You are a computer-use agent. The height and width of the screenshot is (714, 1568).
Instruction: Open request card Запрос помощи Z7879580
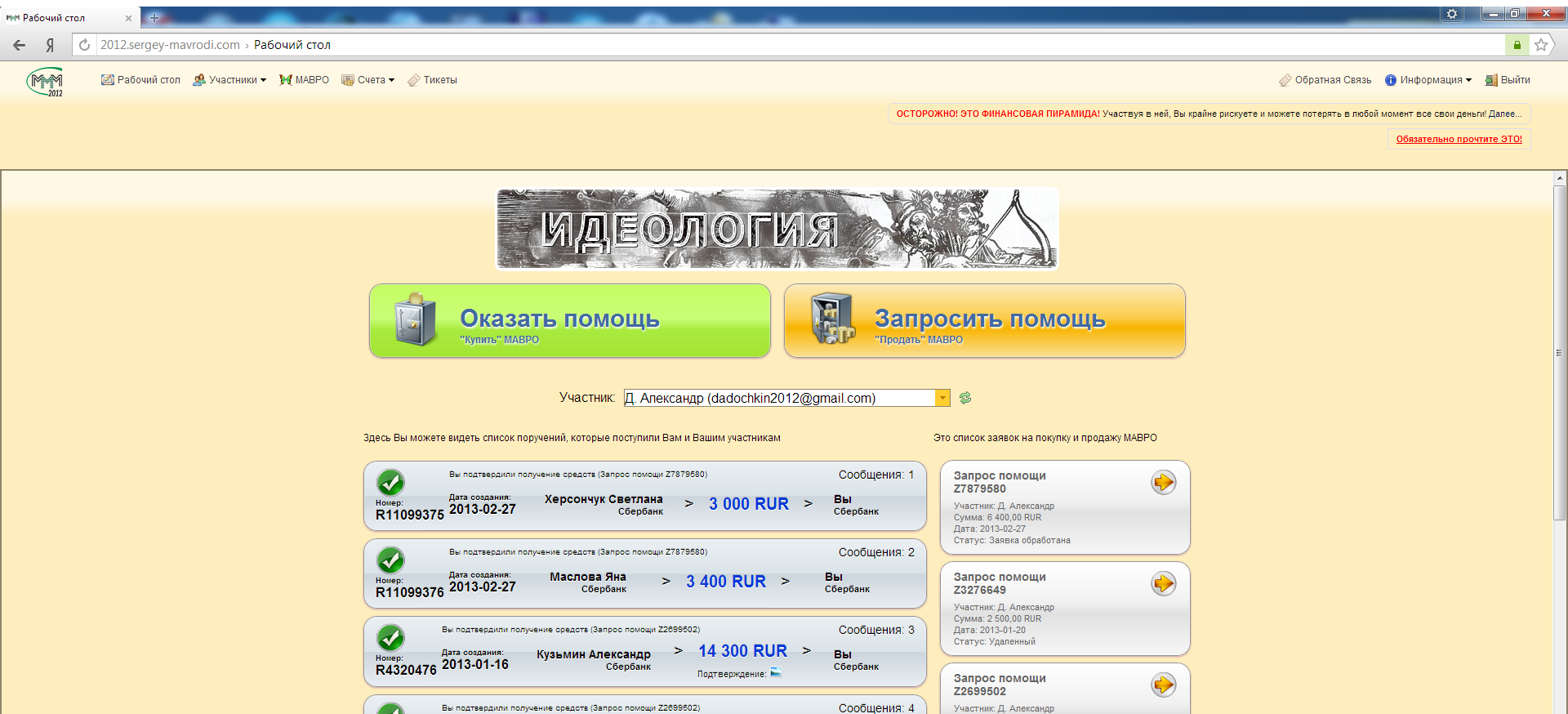pyautogui.click(x=1065, y=507)
